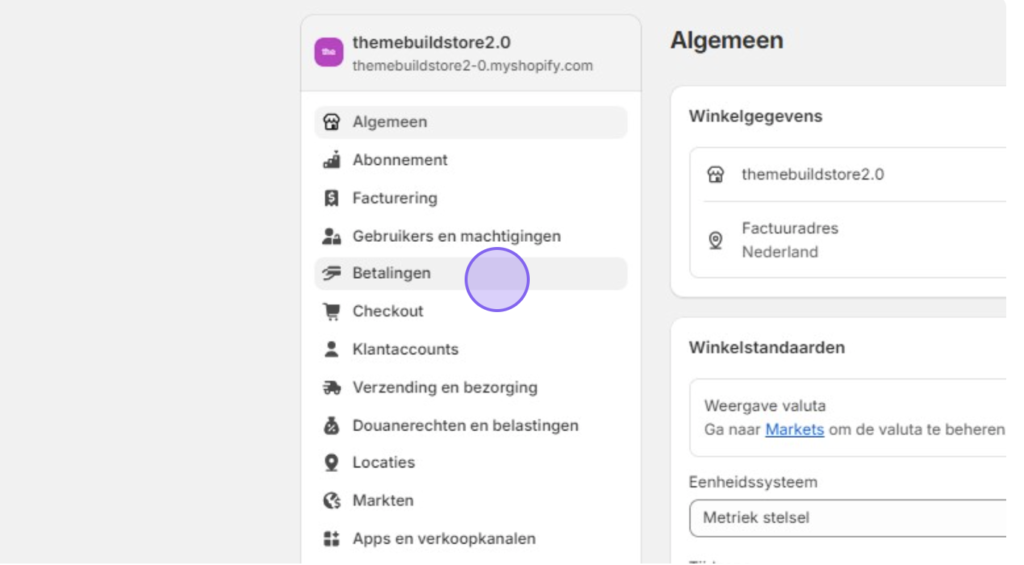Click the Verzending en bezorging truck icon
1024x565 pixels.
[x=331, y=387]
